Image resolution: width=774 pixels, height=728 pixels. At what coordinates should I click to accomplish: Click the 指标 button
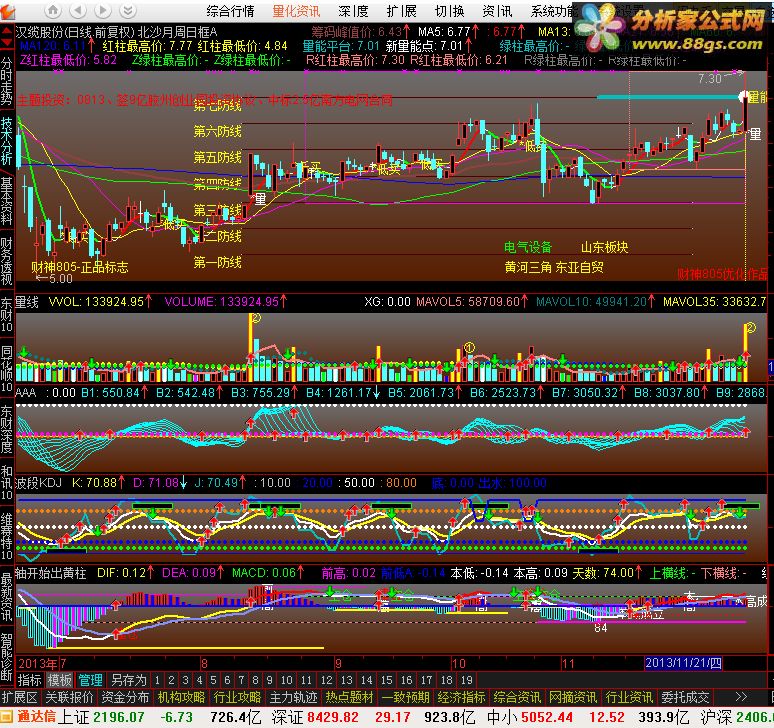30,680
